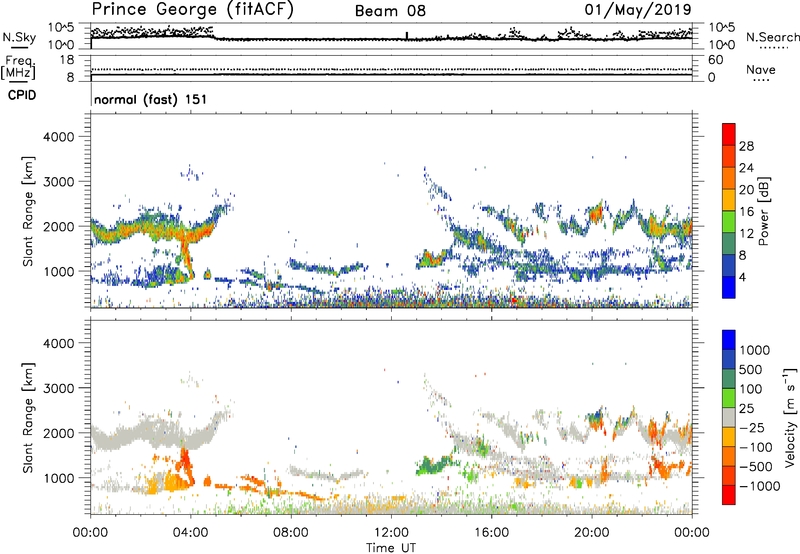
Task: Click the '04:00' time tick label
Action: 190,533
